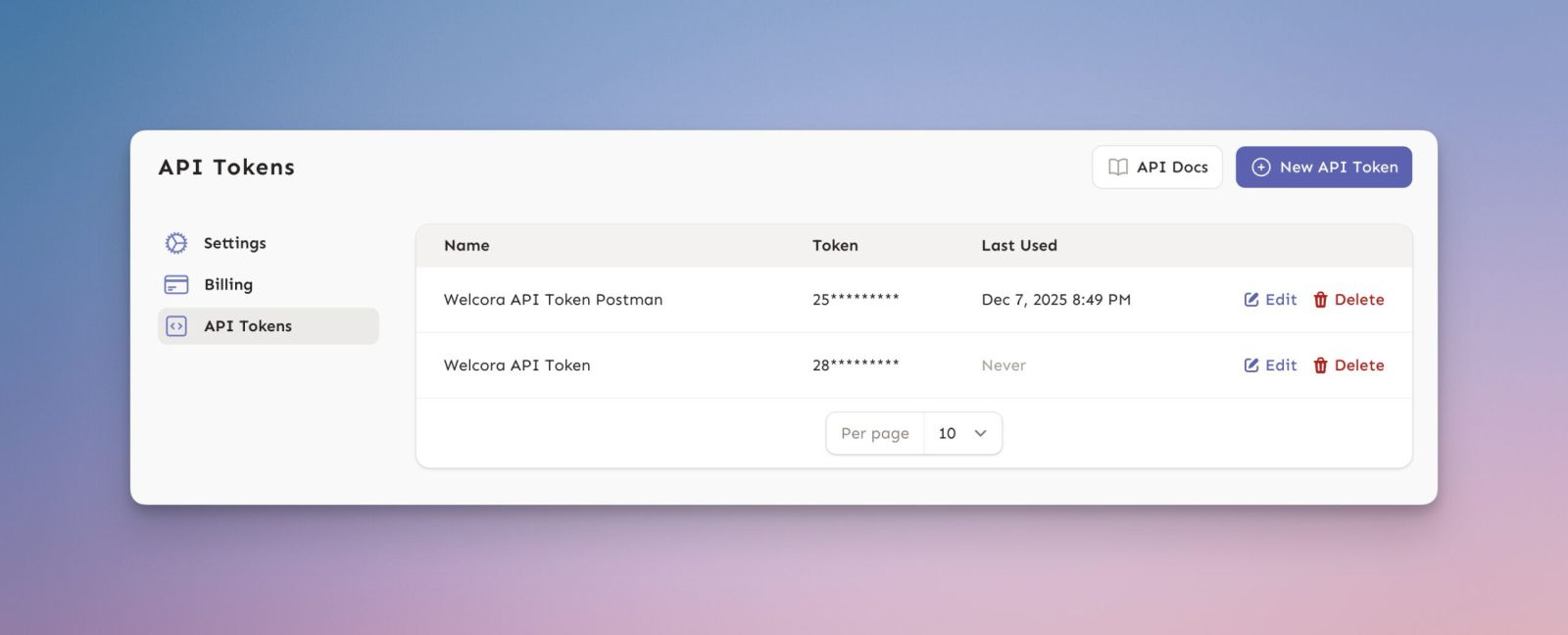Select API Tokens in the sidebar

(248, 326)
